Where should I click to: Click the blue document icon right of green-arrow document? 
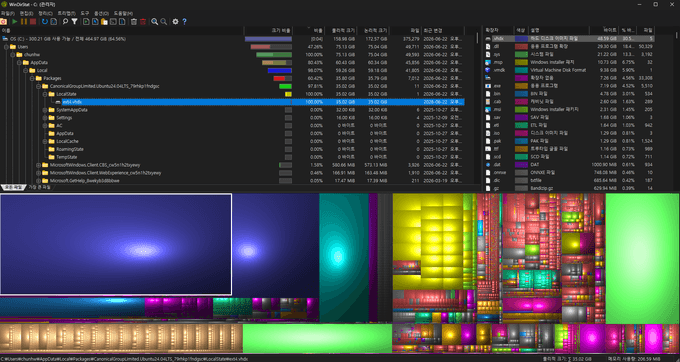click(x=95, y=21)
